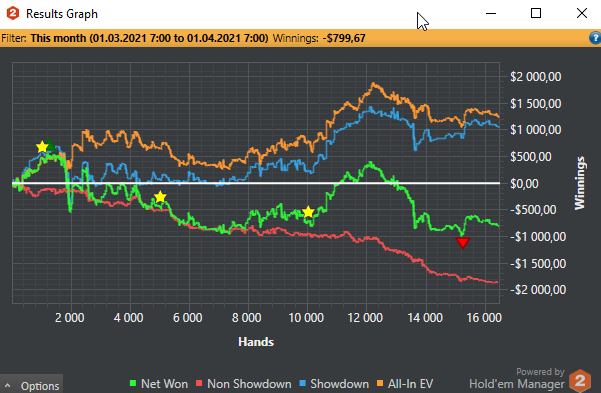601x393 pixels.
Task: Click the filter text 'This month (01.03.2021...'
Action: [149, 38]
